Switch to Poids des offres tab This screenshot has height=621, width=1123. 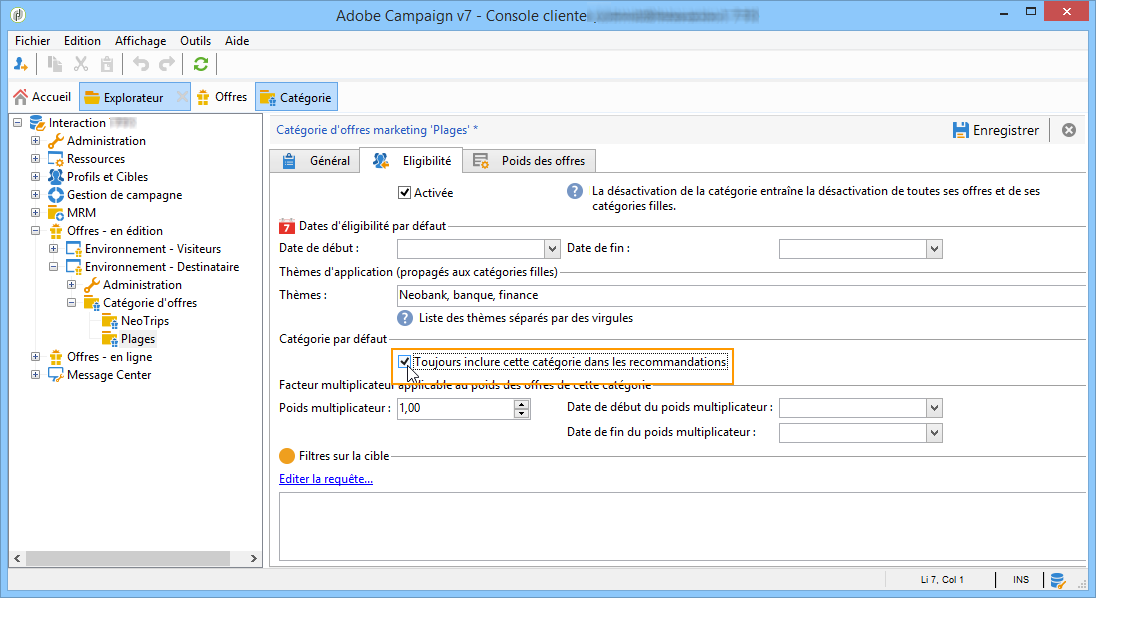click(529, 161)
